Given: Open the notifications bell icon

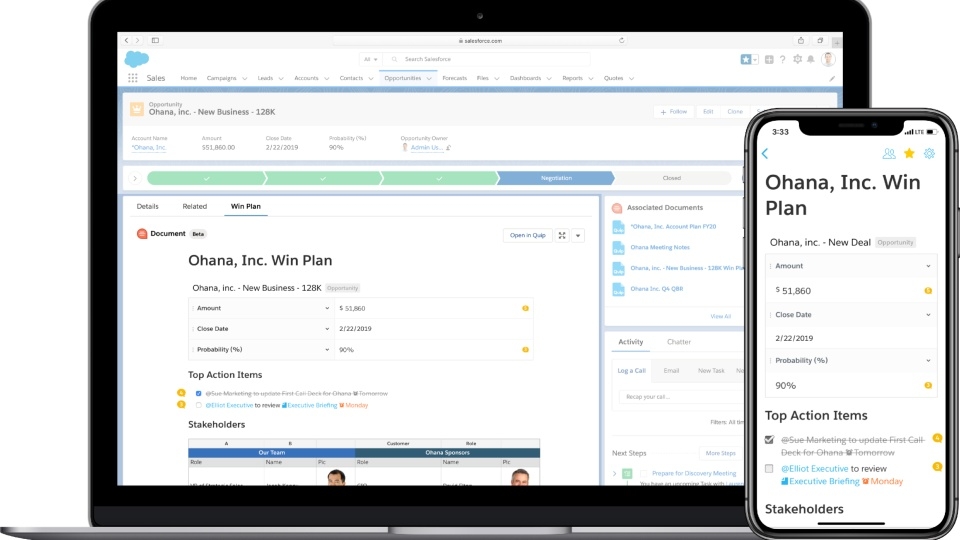Looking at the screenshot, I should (x=811, y=59).
